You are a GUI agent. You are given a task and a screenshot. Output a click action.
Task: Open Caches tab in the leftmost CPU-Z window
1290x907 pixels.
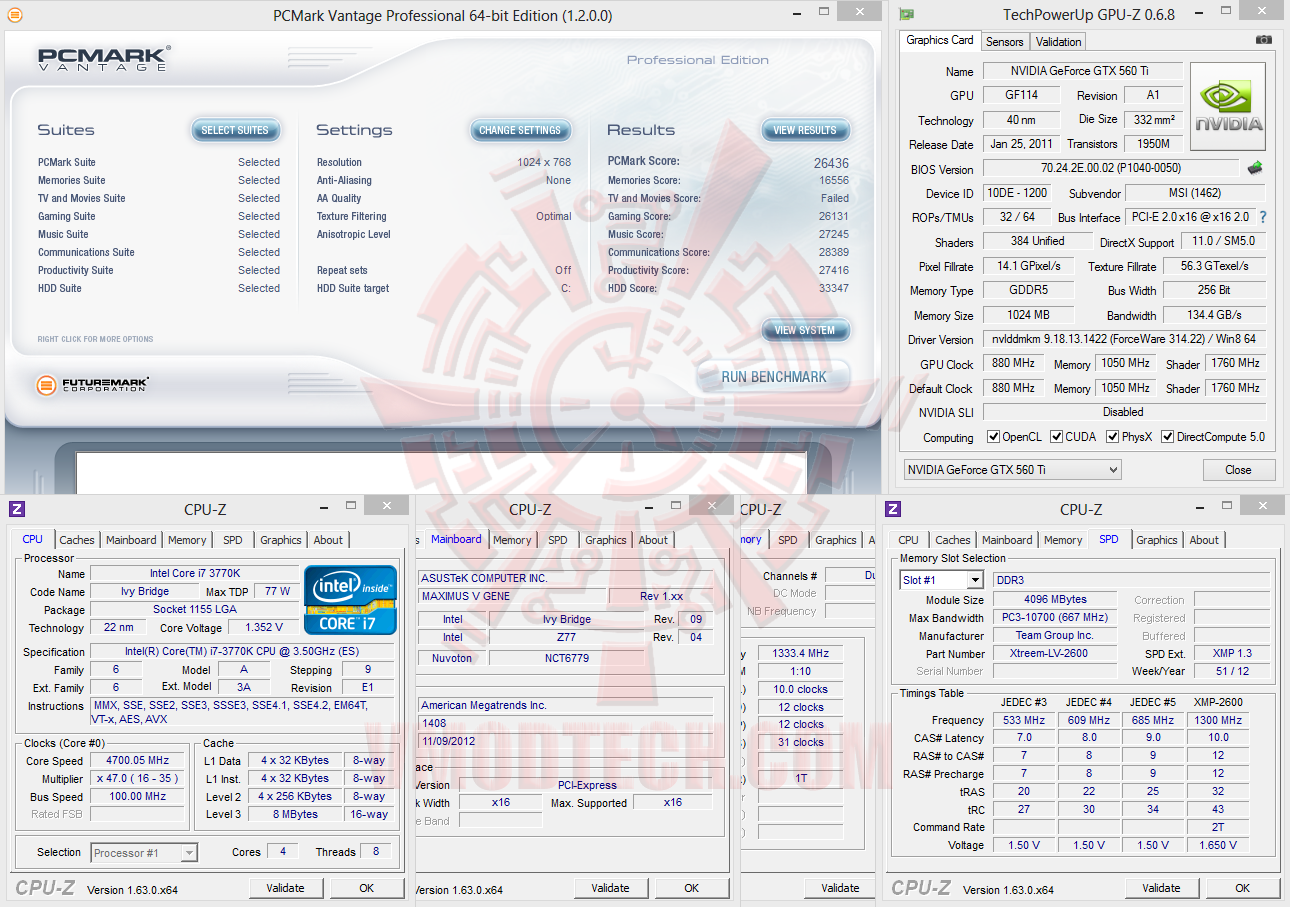77,540
